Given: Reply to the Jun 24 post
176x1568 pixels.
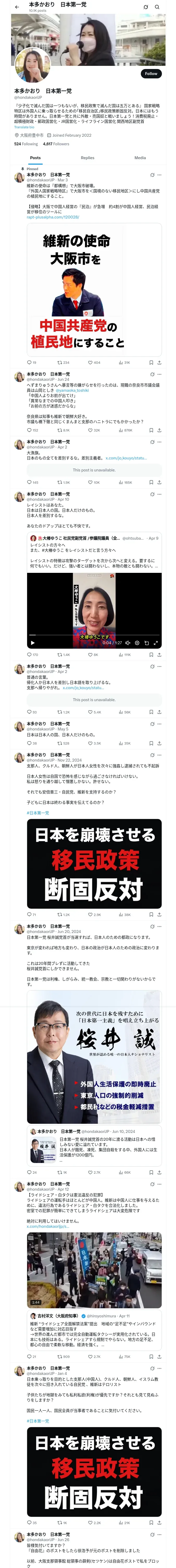Looking at the screenshot, I should (x=32, y=430).
